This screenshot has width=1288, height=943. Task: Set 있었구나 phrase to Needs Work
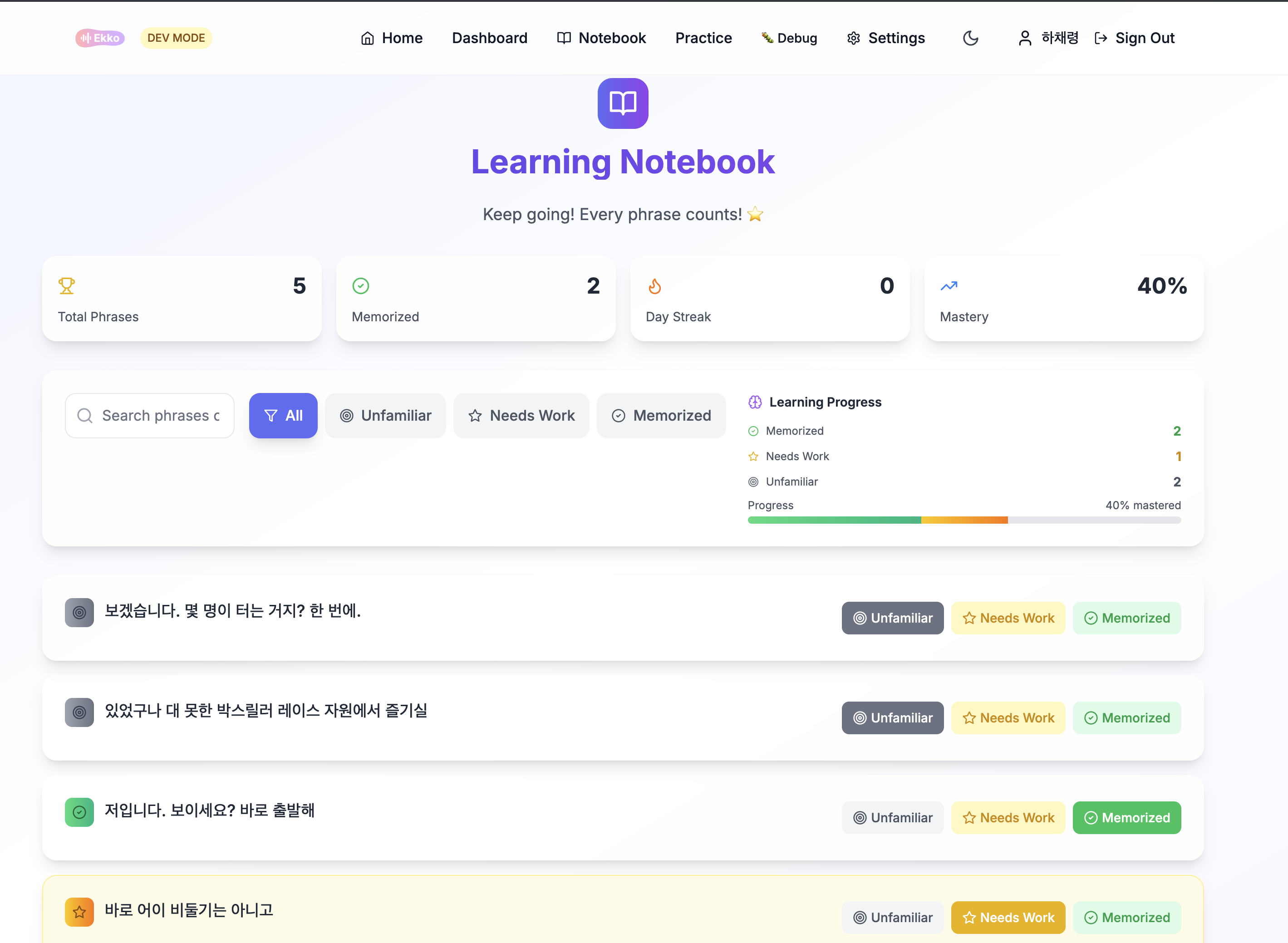(1008, 718)
